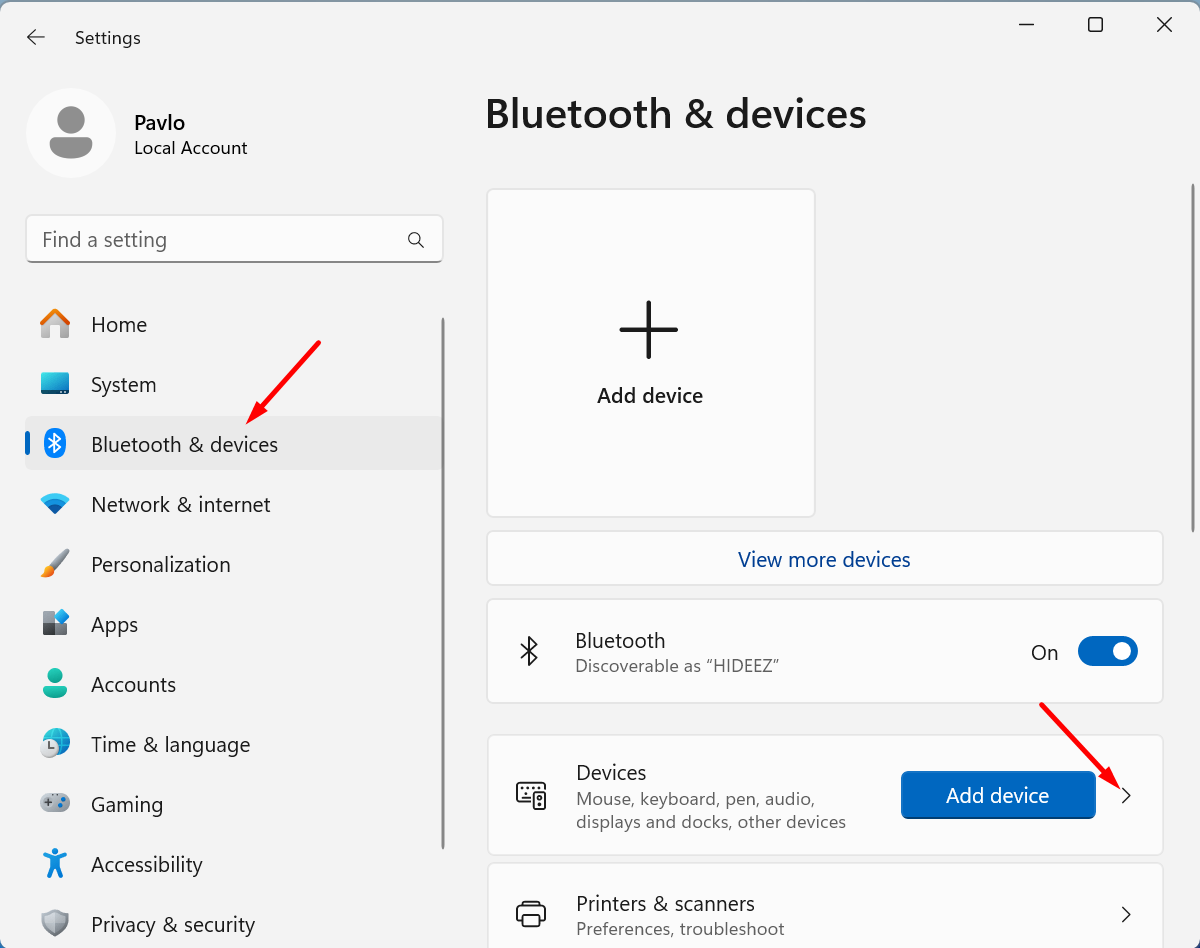
Task: Turn off the Bluetooth toggle switch
Action: coord(1107,652)
